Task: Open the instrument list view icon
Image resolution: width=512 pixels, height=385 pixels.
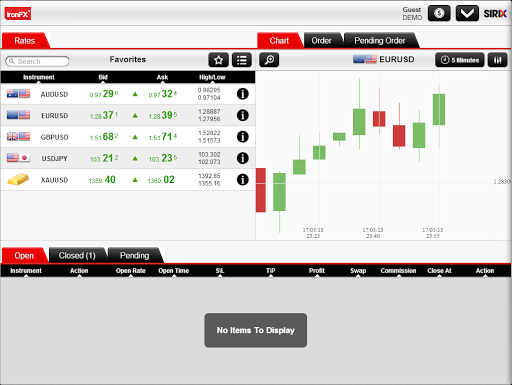Action: point(242,60)
